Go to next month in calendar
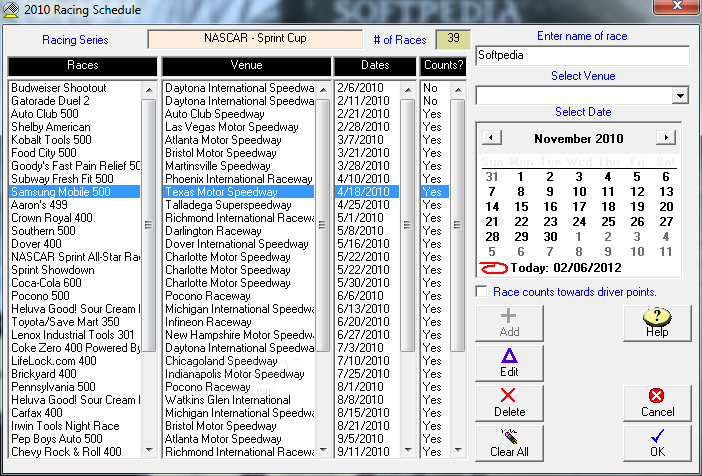702x476 pixels. (666, 137)
